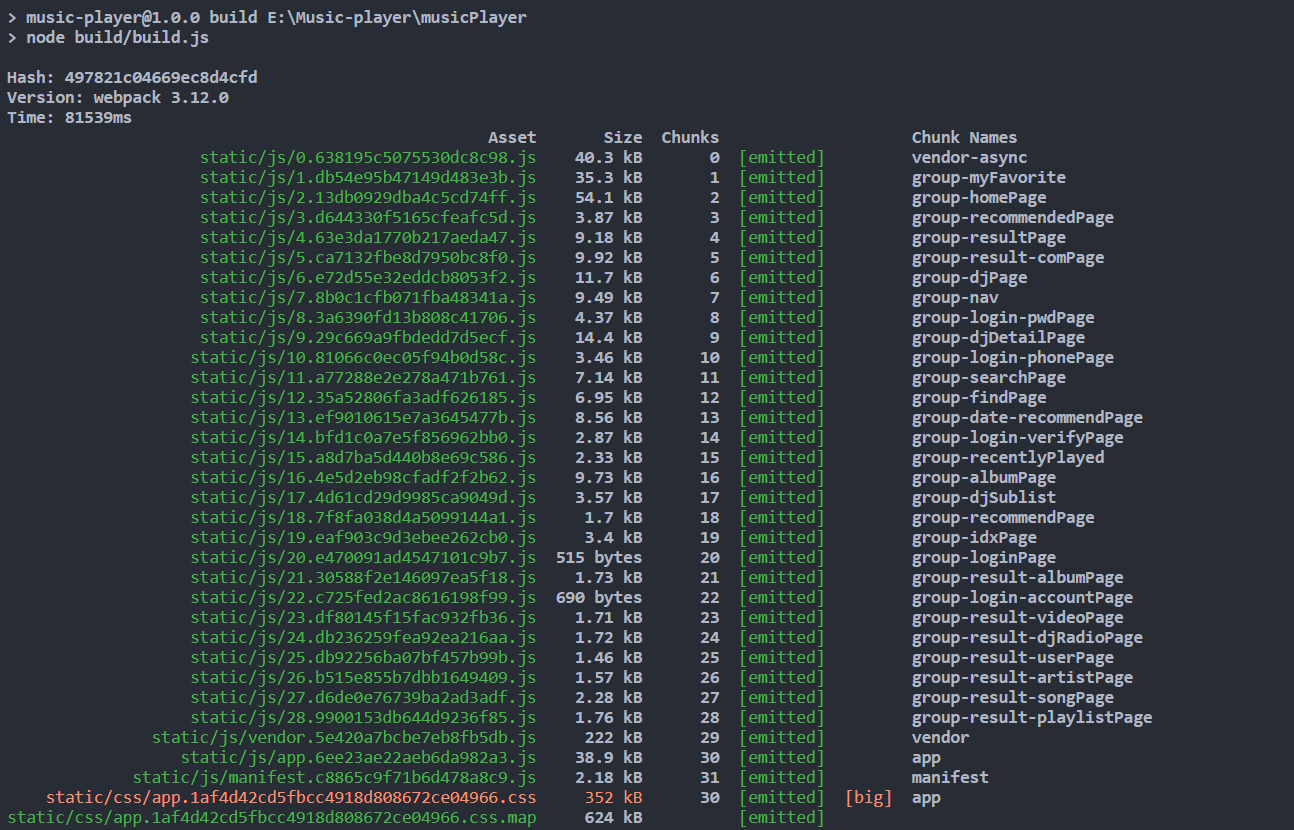Click file static/js/2.13db0929dba4c5cd74ff.js
Screen dimensions: 1294x830
coord(368,198)
